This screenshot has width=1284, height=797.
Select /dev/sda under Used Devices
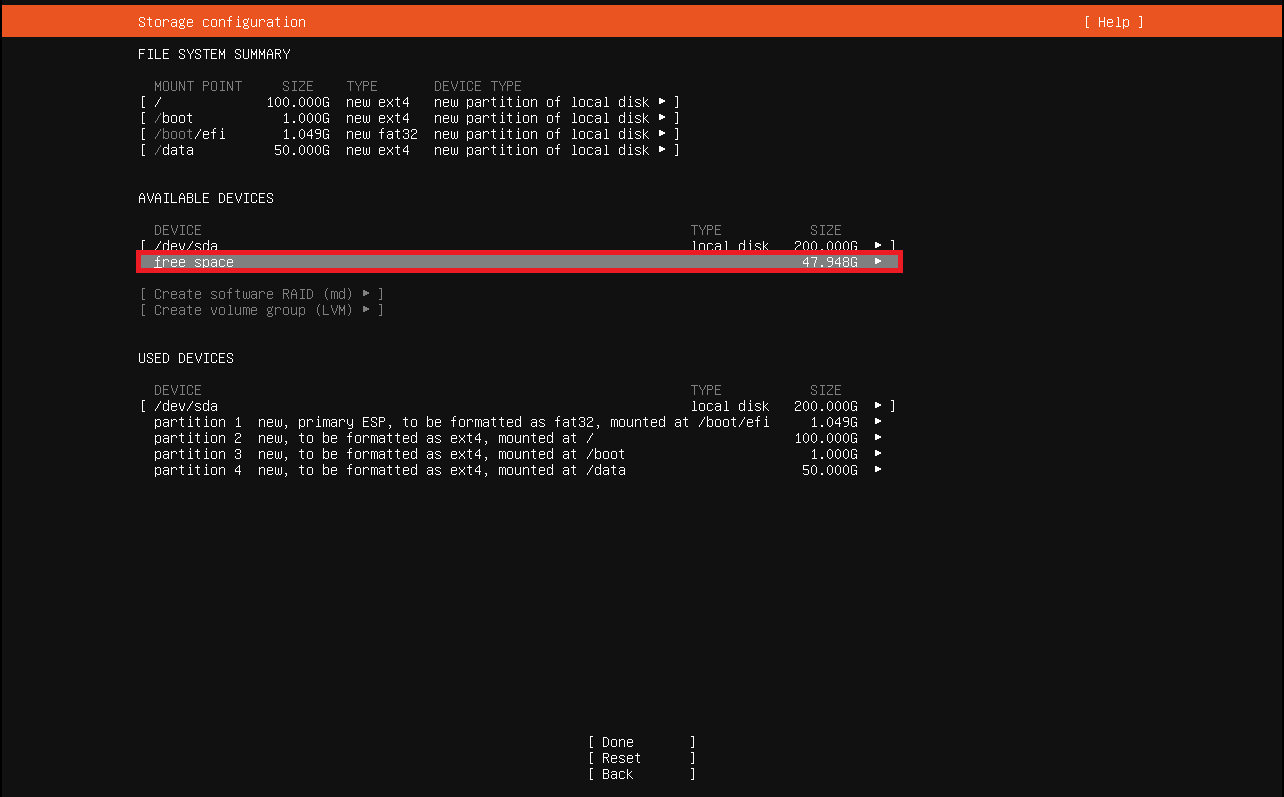[518, 406]
